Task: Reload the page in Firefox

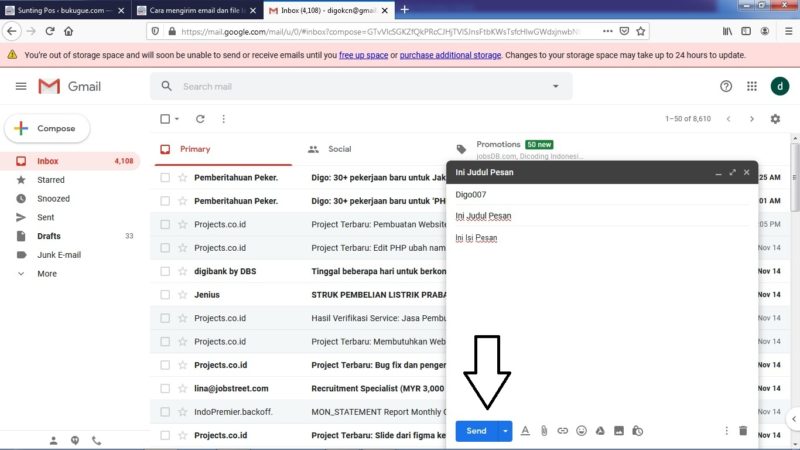Action: (x=49, y=31)
